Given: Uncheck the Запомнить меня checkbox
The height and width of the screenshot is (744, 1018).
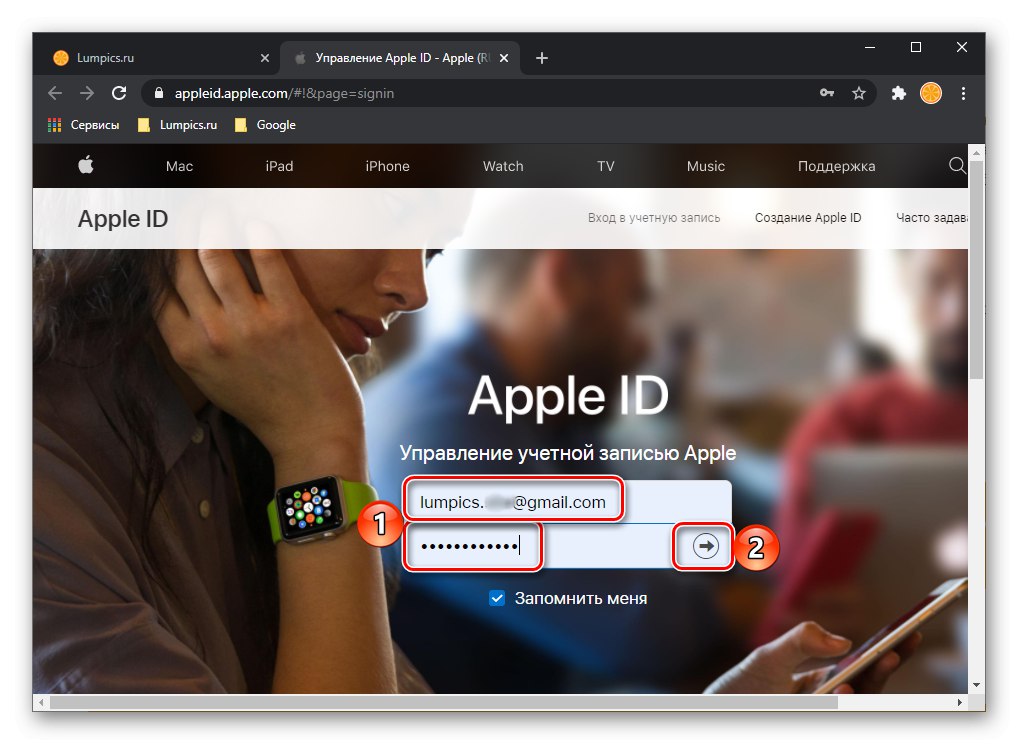Looking at the screenshot, I should pyautogui.click(x=497, y=597).
